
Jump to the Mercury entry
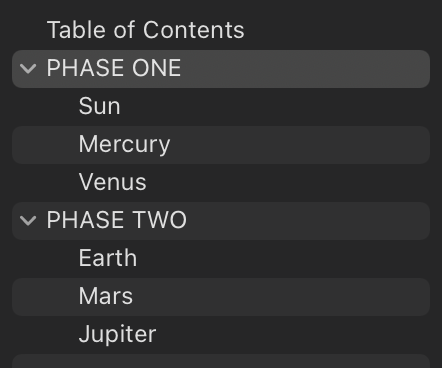click(221, 145)
